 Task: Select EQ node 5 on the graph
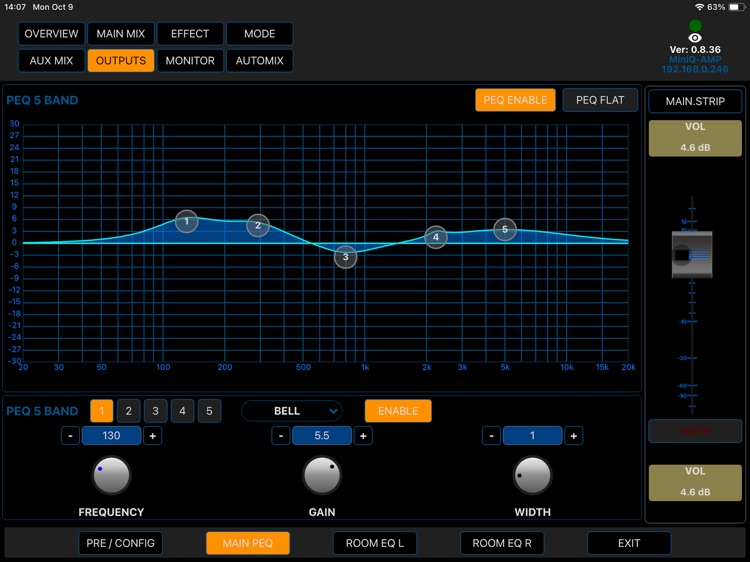click(505, 230)
